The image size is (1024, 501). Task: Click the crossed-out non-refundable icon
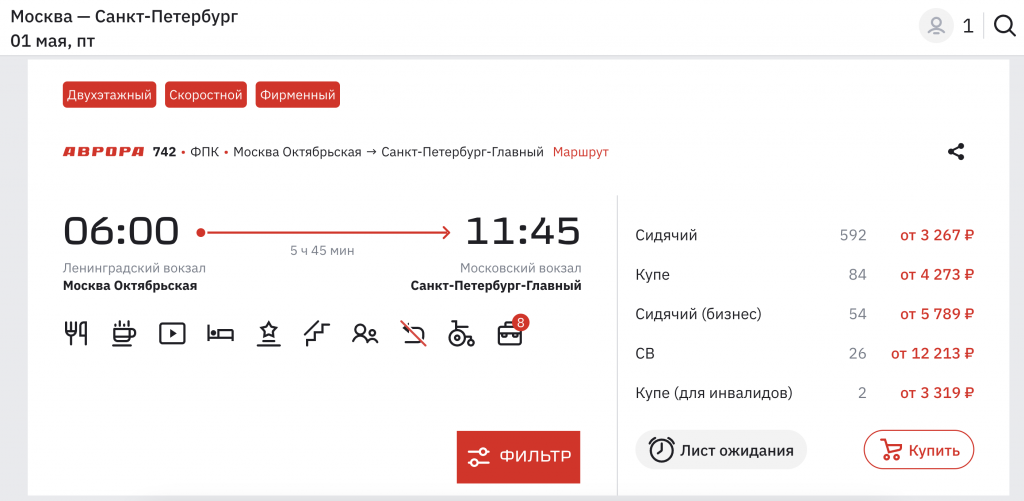click(412, 333)
